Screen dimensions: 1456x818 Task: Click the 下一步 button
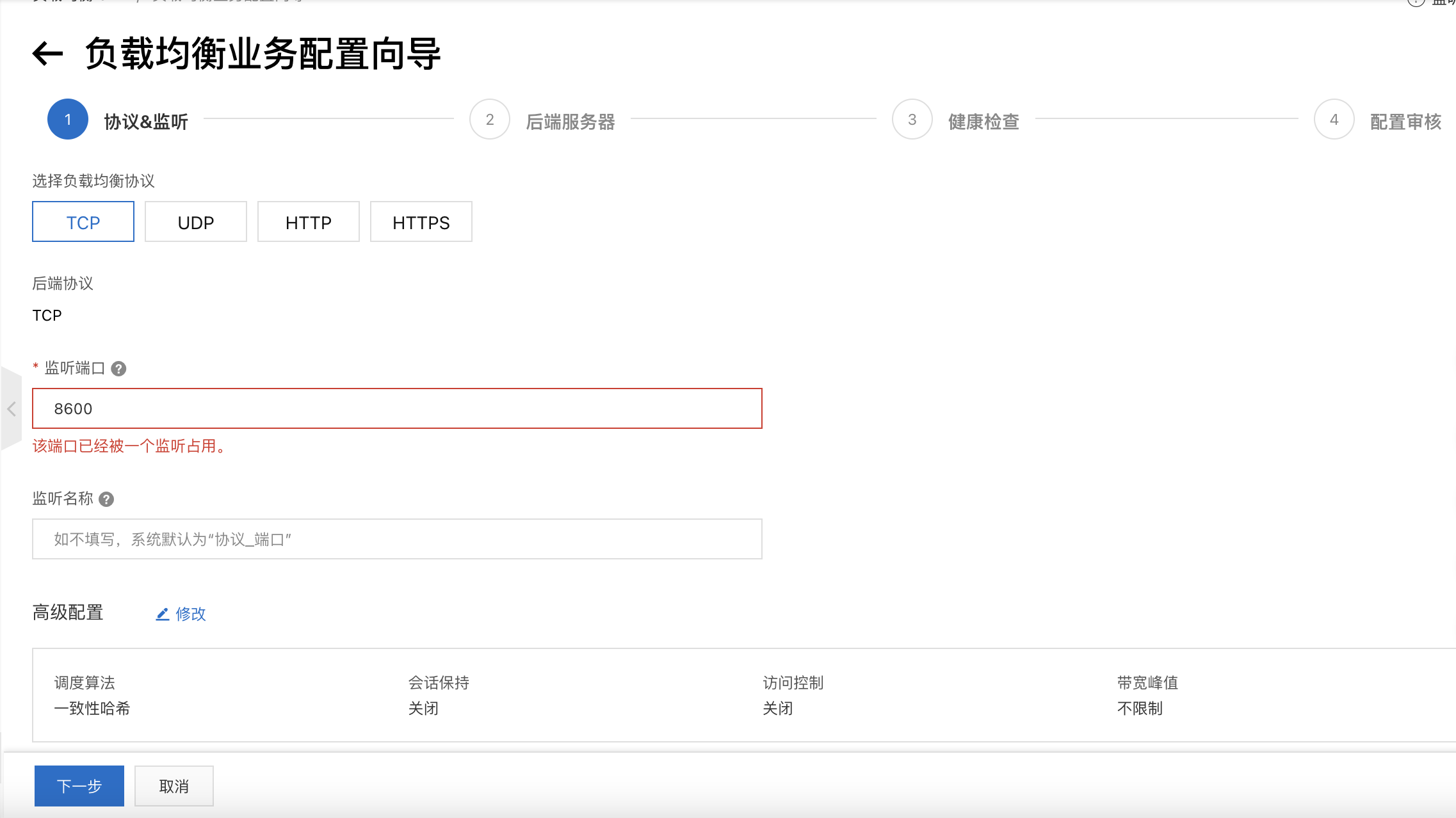tap(79, 786)
